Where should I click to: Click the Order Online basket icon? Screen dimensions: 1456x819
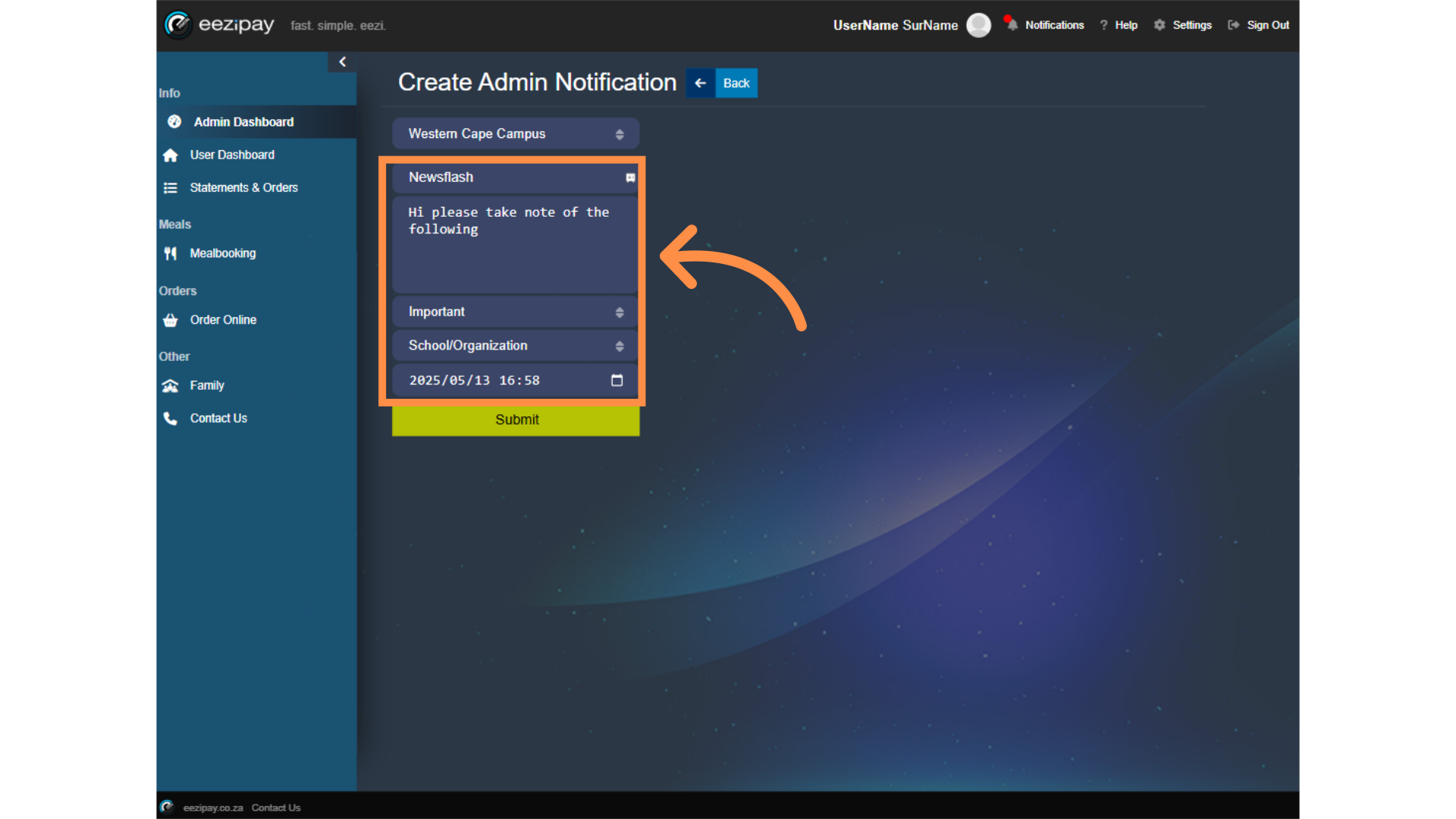tap(171, 320)
